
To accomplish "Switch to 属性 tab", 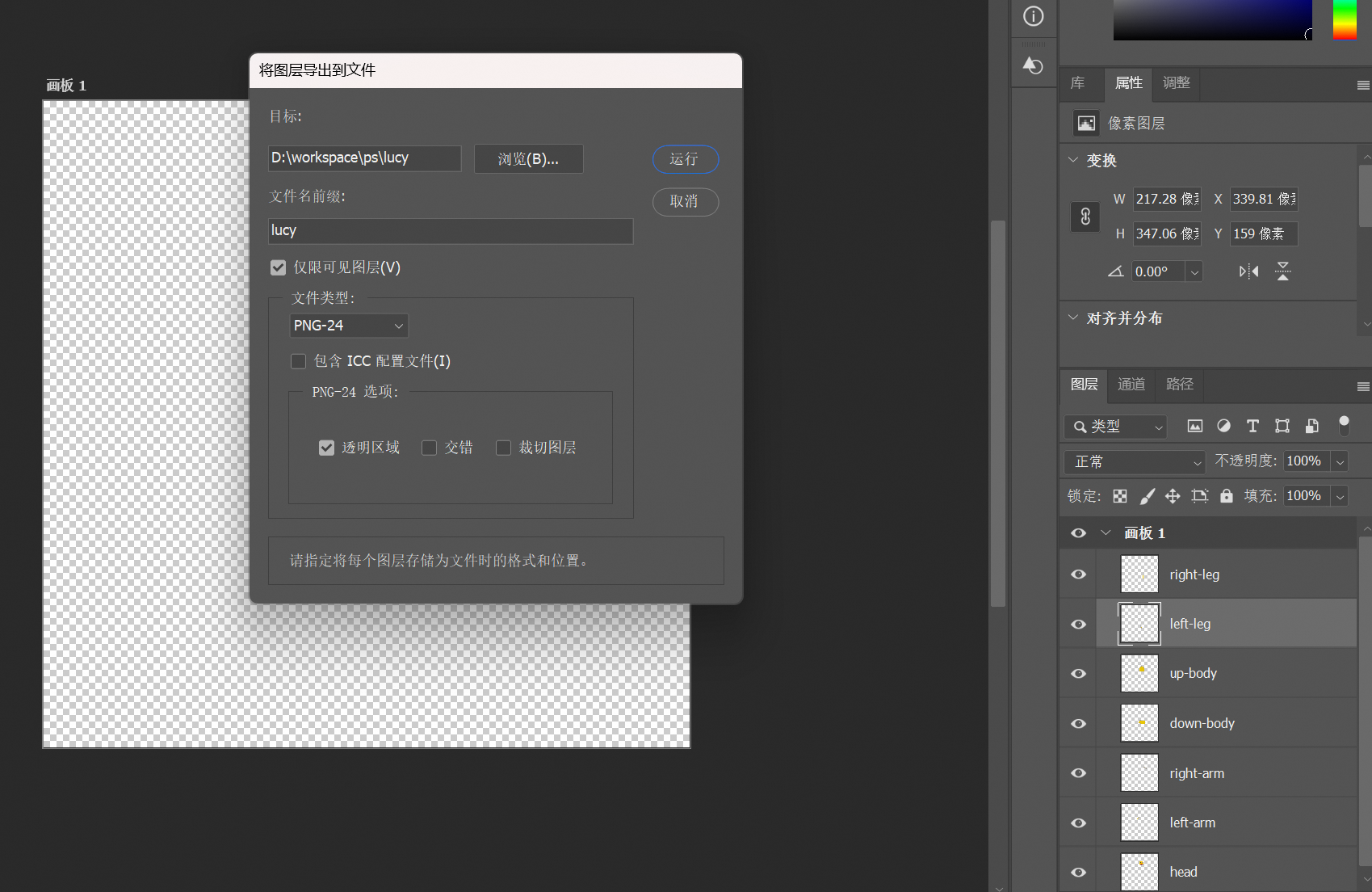I will pos(1129,83).
